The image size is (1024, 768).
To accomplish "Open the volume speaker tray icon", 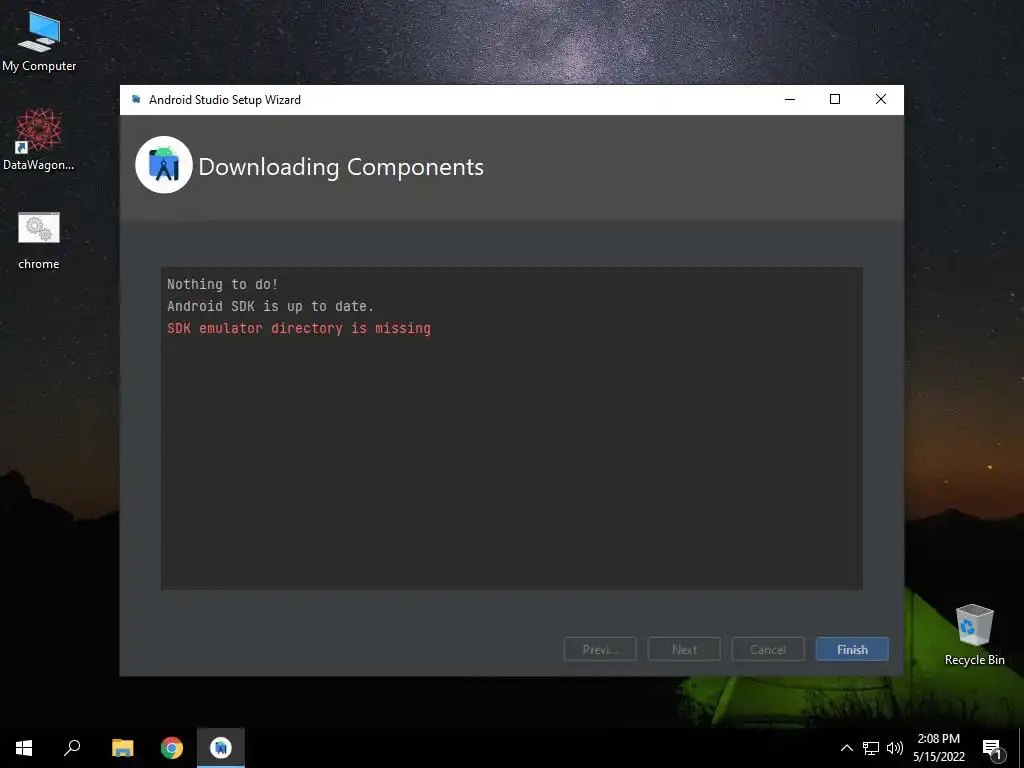I will [895, 748].
